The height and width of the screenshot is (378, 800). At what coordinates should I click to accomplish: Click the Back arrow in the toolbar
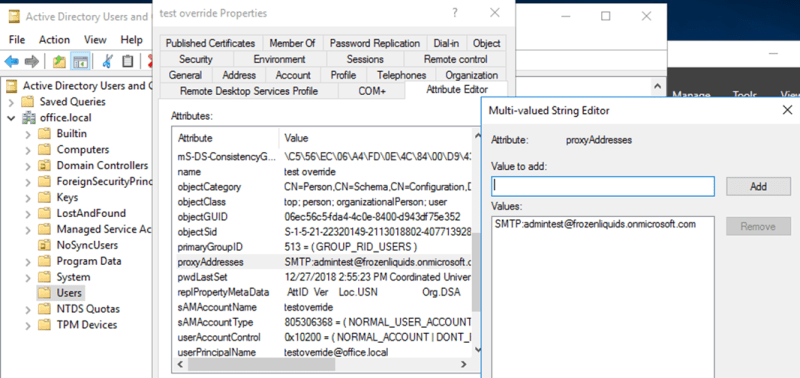(11, 62)
